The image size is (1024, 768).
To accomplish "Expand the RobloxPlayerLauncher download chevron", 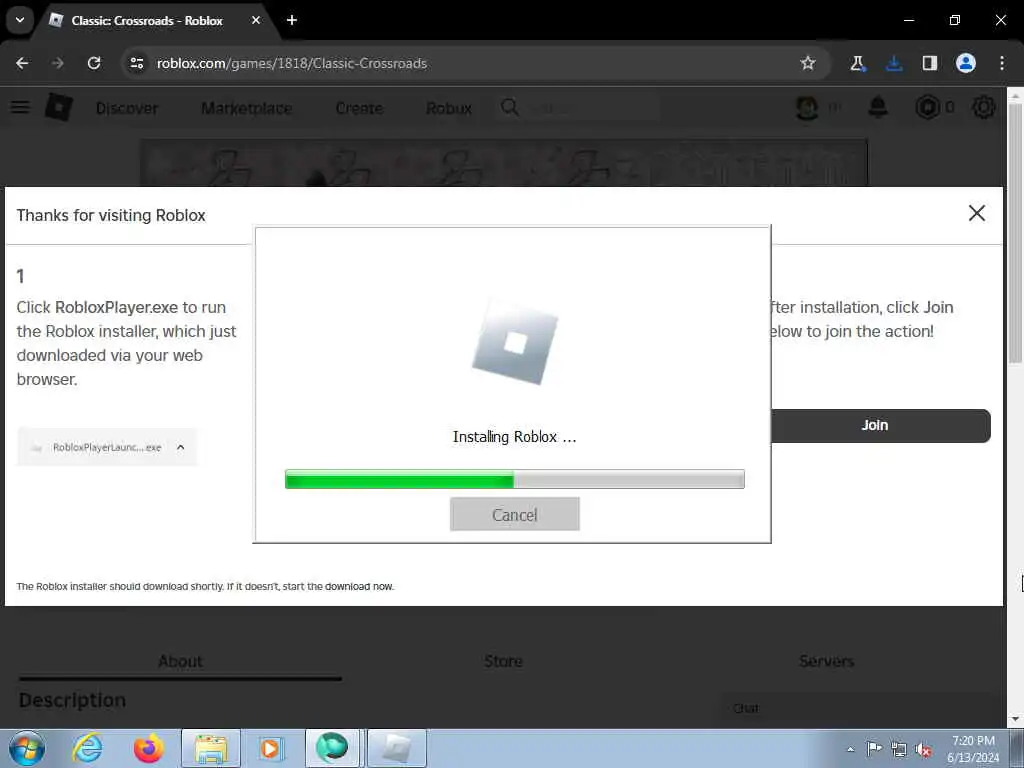I will tap(181, 447).
